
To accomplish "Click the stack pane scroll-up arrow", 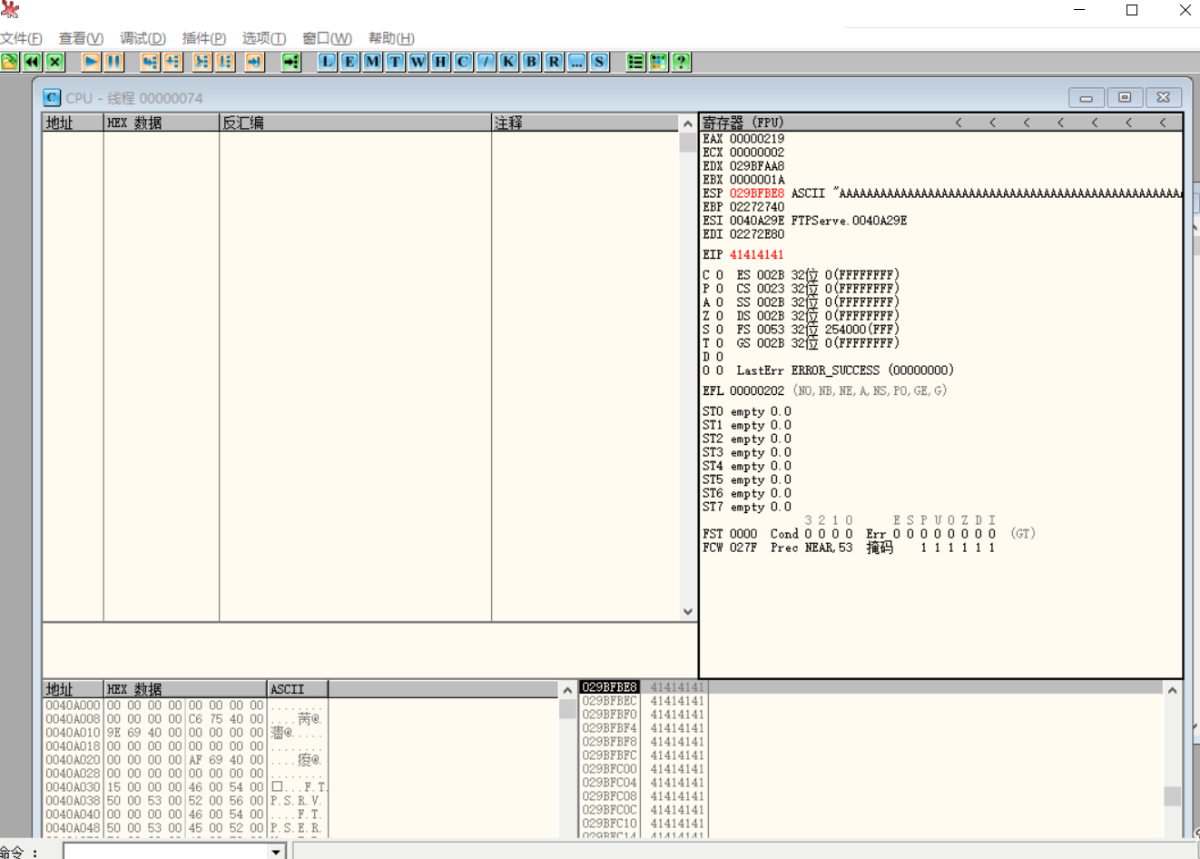I will point(1172,688).
